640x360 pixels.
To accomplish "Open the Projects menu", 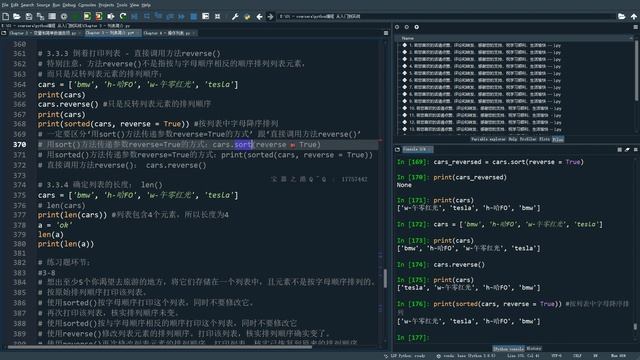I will tap(106, 5).
